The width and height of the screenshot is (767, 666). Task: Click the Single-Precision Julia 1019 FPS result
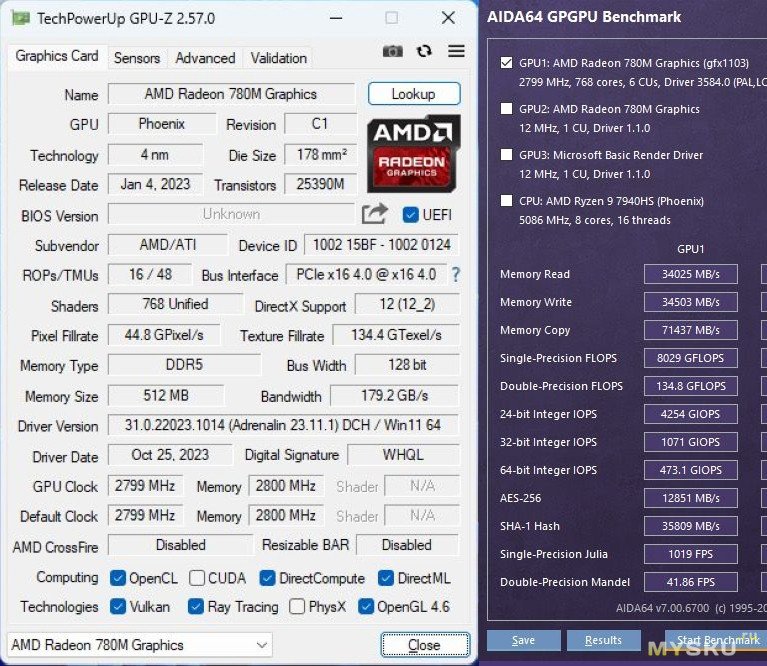coord(691,554)
